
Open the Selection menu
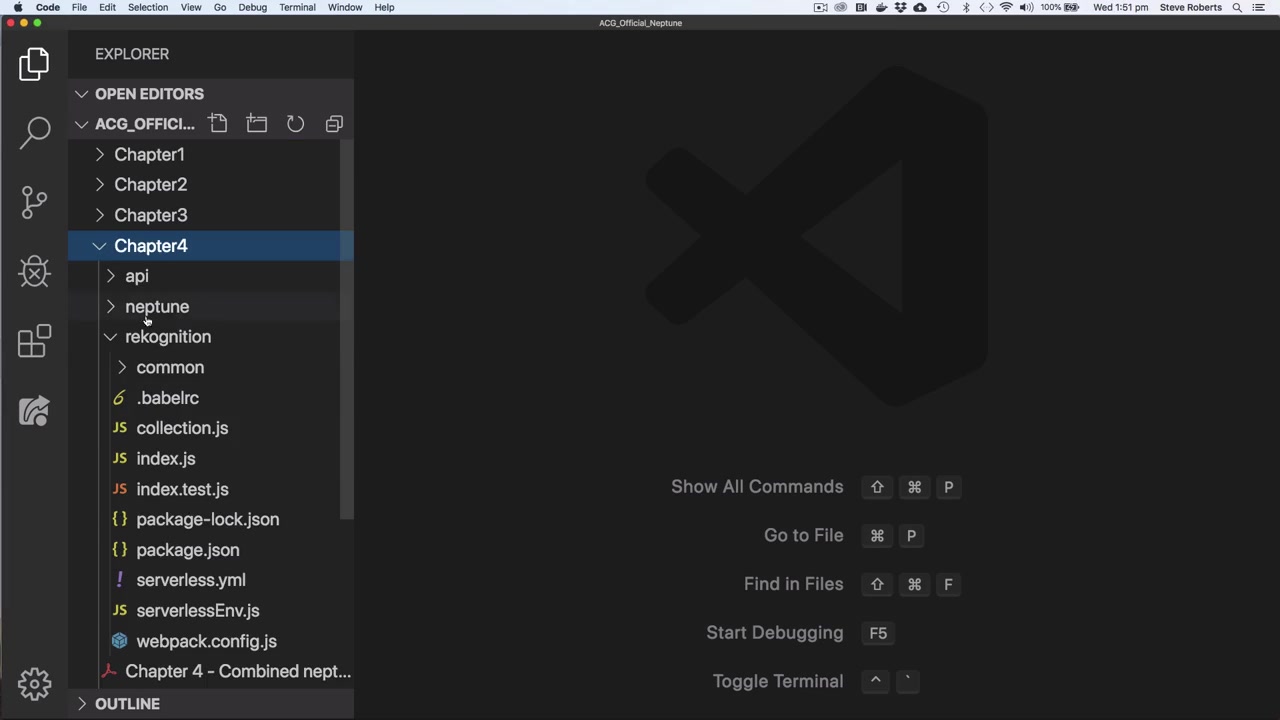tap(147, 7)
